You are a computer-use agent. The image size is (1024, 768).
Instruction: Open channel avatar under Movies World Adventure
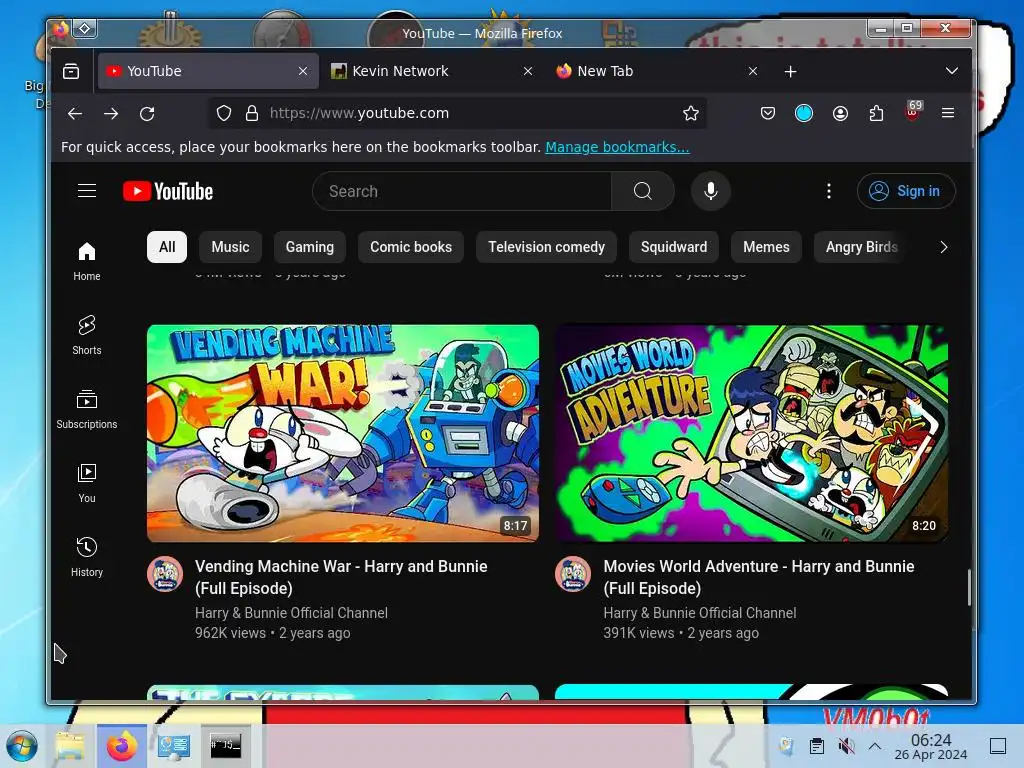573,574
